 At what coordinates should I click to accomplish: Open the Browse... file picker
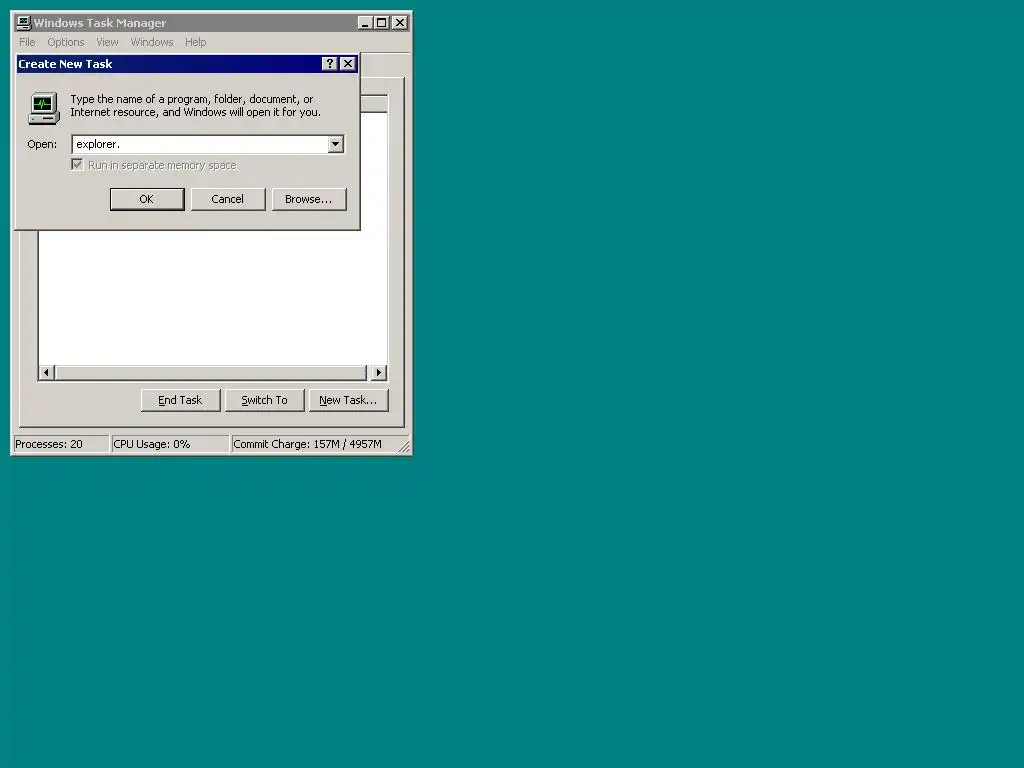tap(309, 199)
